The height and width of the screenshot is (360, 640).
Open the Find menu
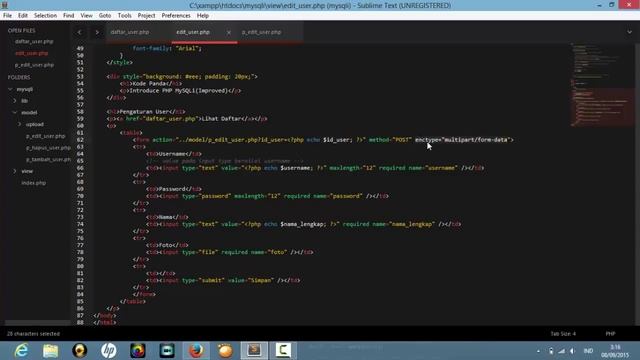[69, 16]
